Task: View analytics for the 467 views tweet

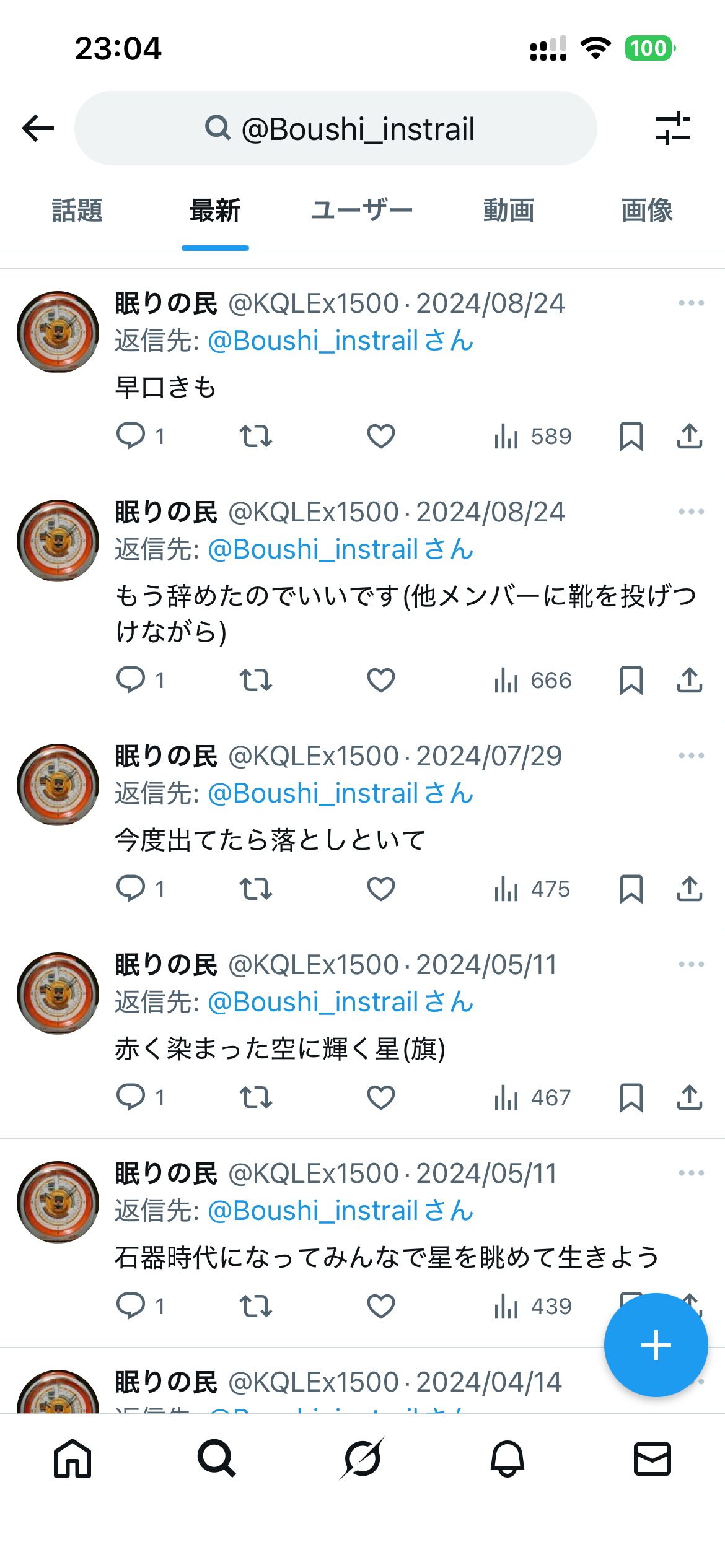Action: pyautogui.click(x=532, y=1098)
